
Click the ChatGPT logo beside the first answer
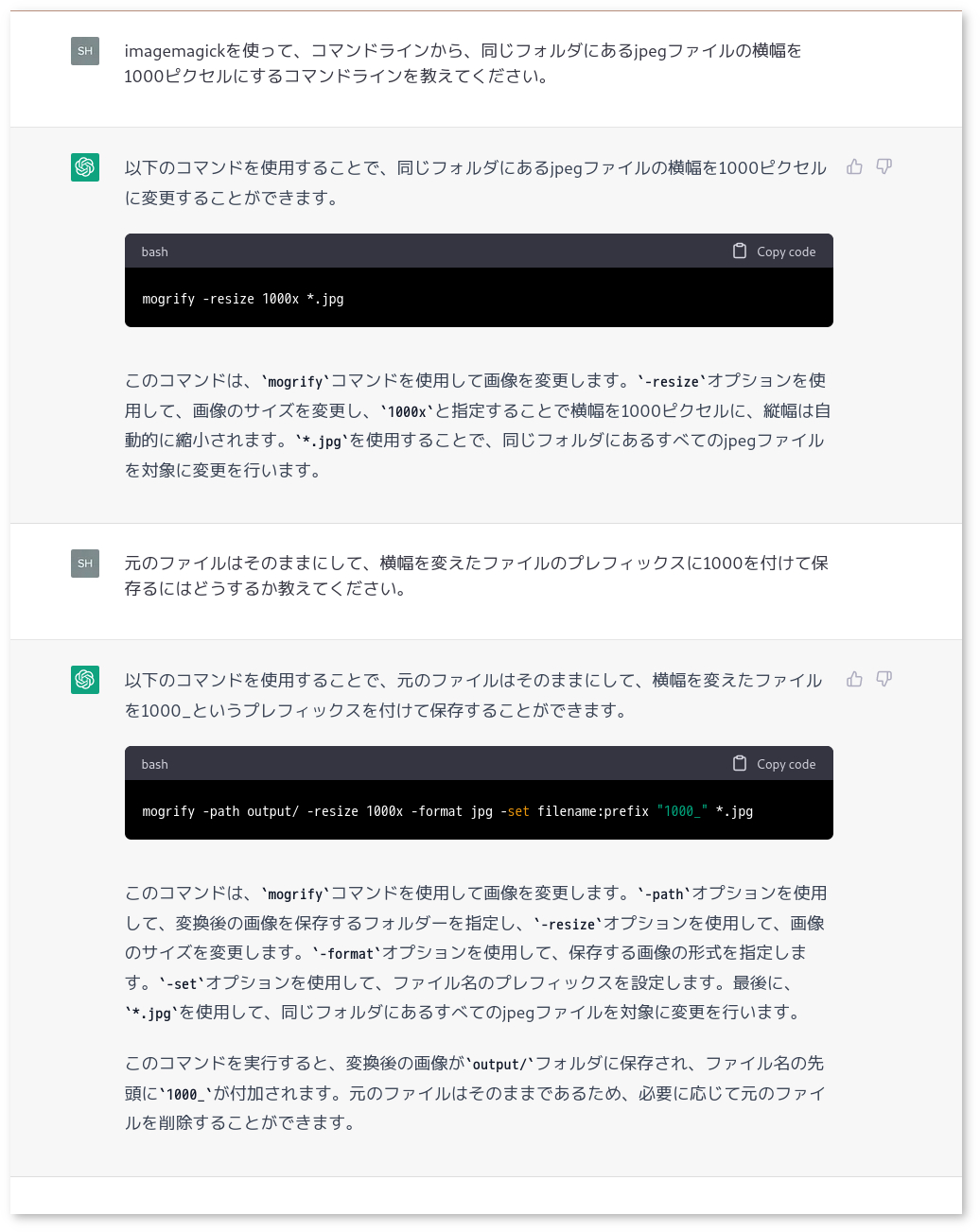pyautogui.click(x=85, y=167)
